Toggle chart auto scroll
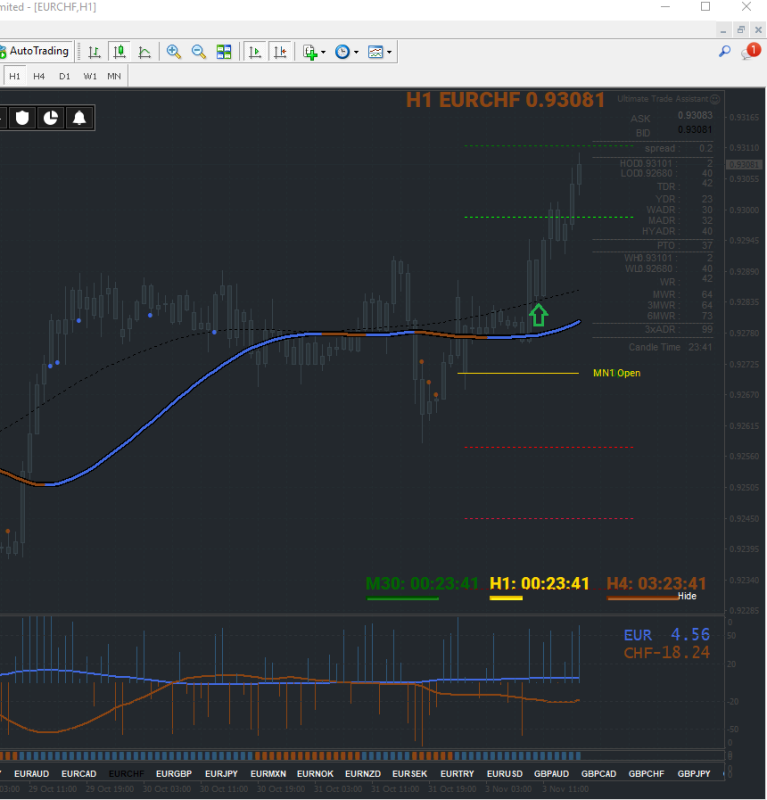 (x=255, y=52)
